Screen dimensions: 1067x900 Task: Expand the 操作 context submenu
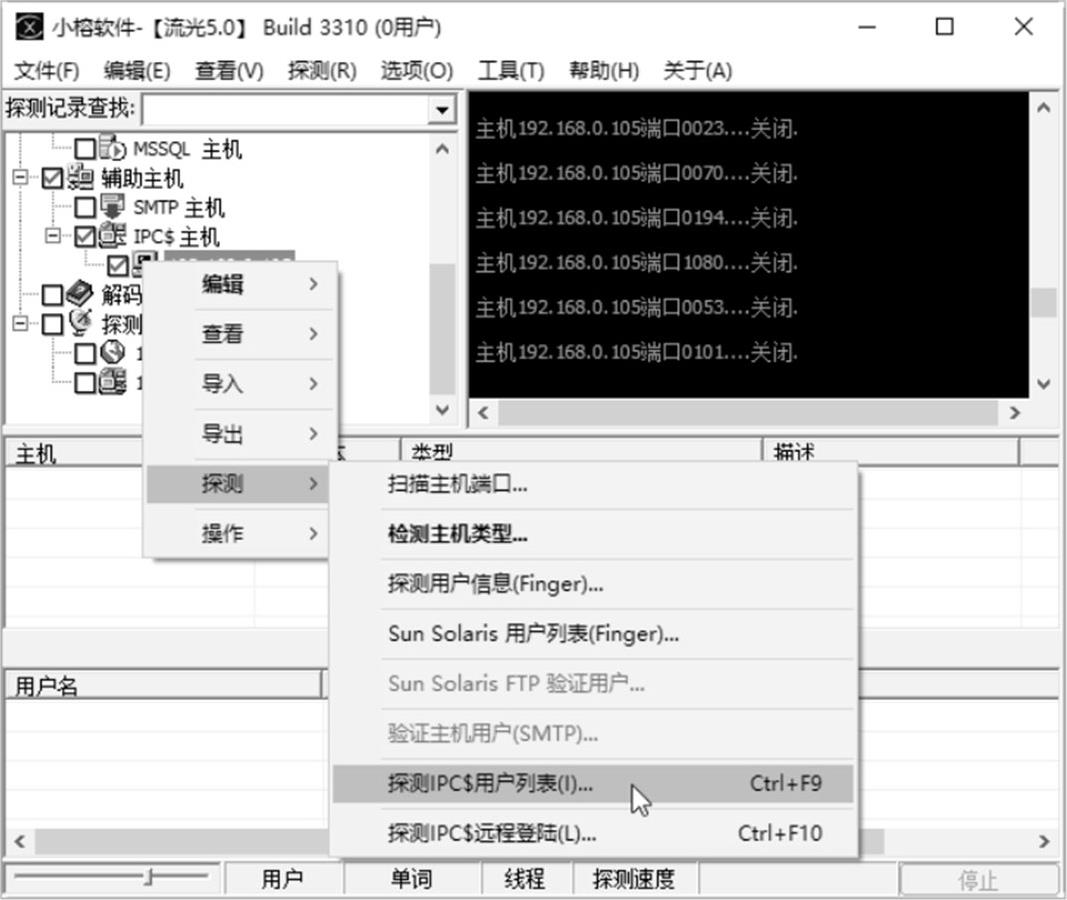(x=239, y=533)
